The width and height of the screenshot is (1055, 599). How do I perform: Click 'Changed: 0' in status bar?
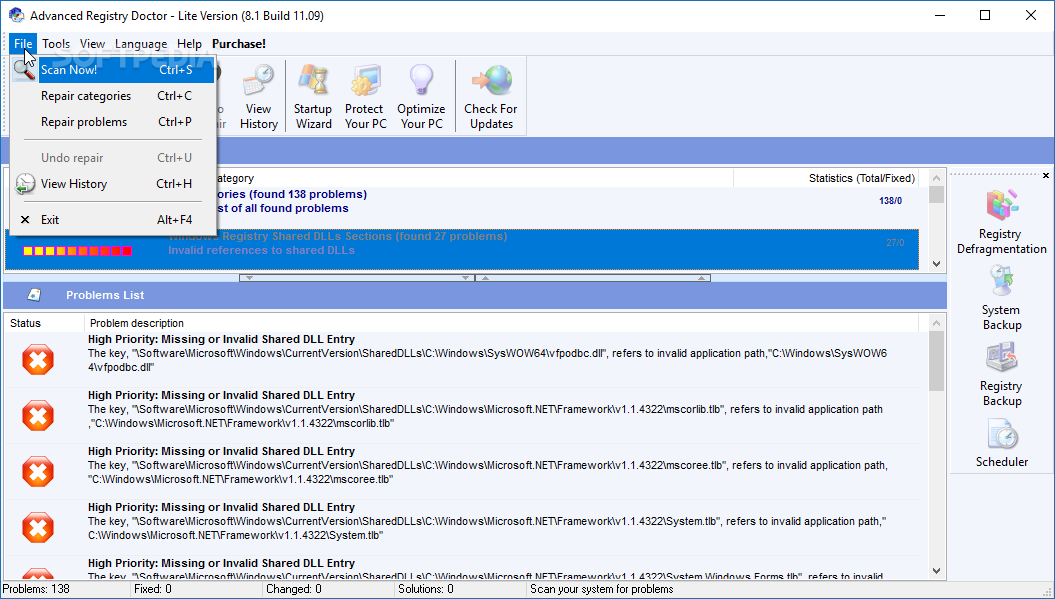294,589
